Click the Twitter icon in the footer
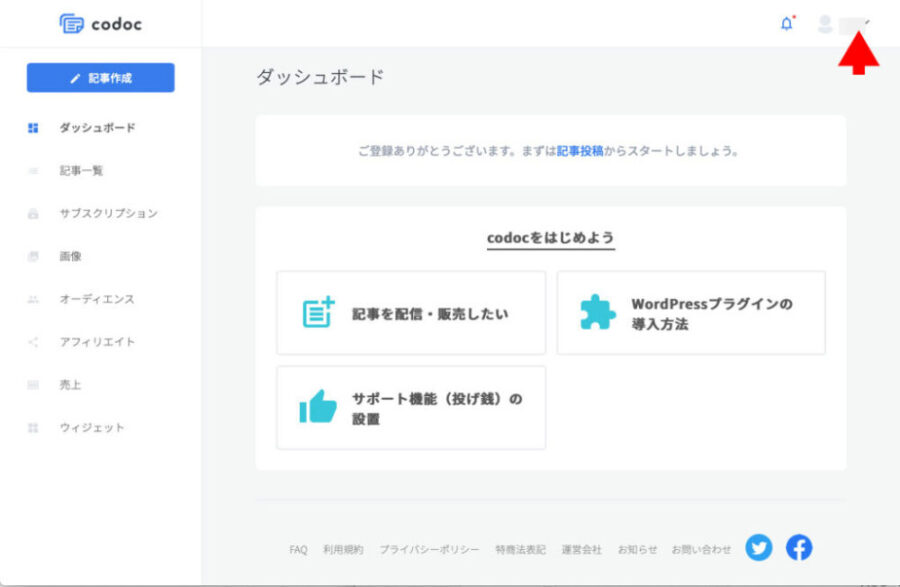Viewport: 900px width, 587px height. pyautogui.click(x=759, y=547)
